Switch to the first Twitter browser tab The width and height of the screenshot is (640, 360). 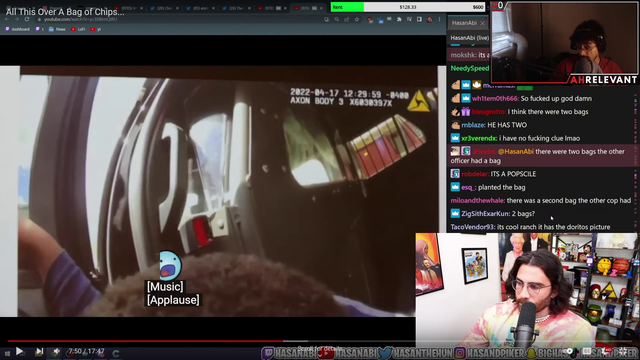tap(163, 8)
